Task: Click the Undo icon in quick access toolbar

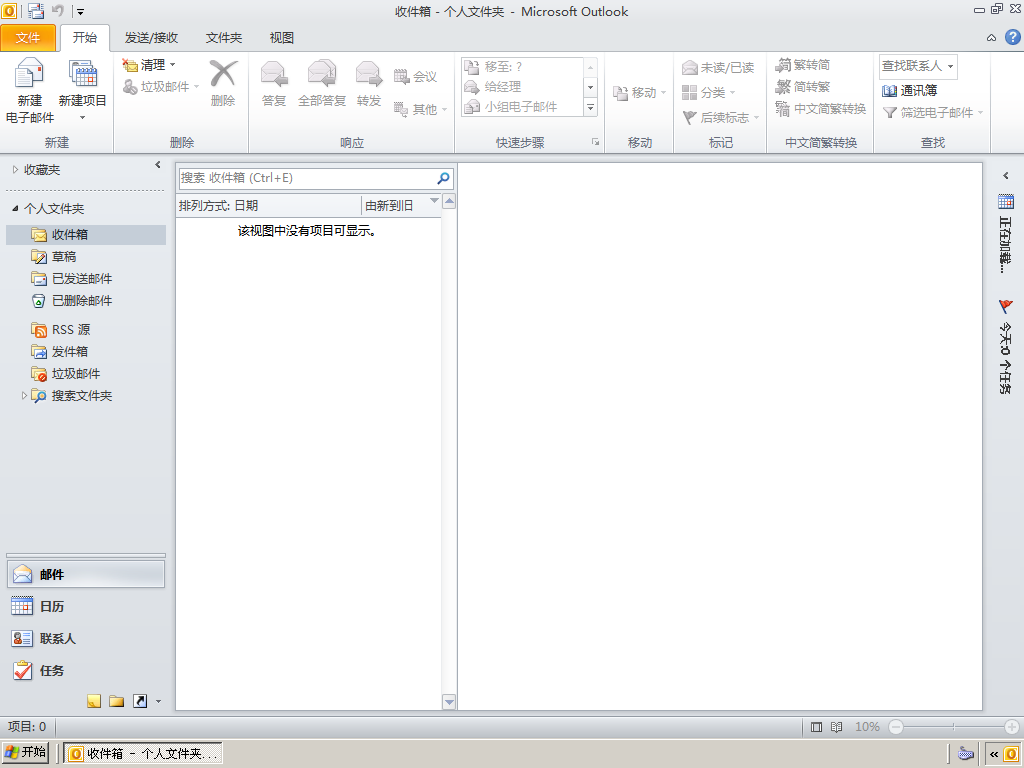Action: pos(58,11)
